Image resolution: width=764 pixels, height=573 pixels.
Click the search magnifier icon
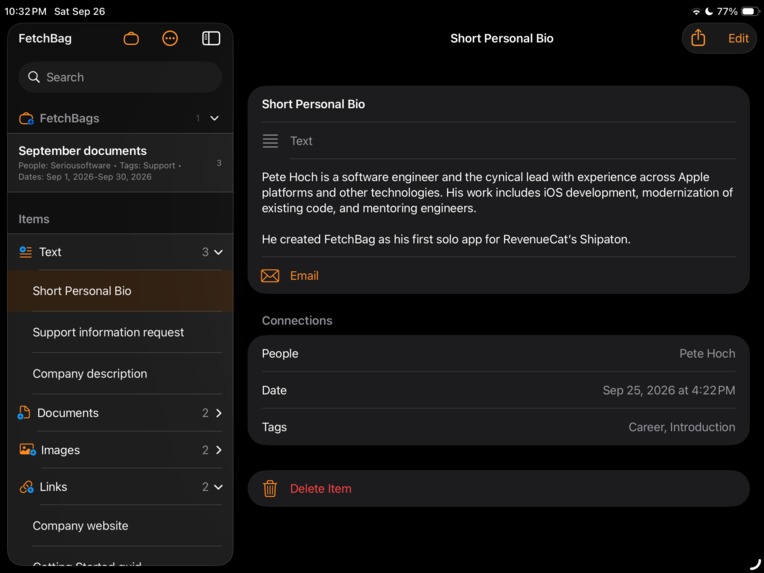click(x=34, y=77)
